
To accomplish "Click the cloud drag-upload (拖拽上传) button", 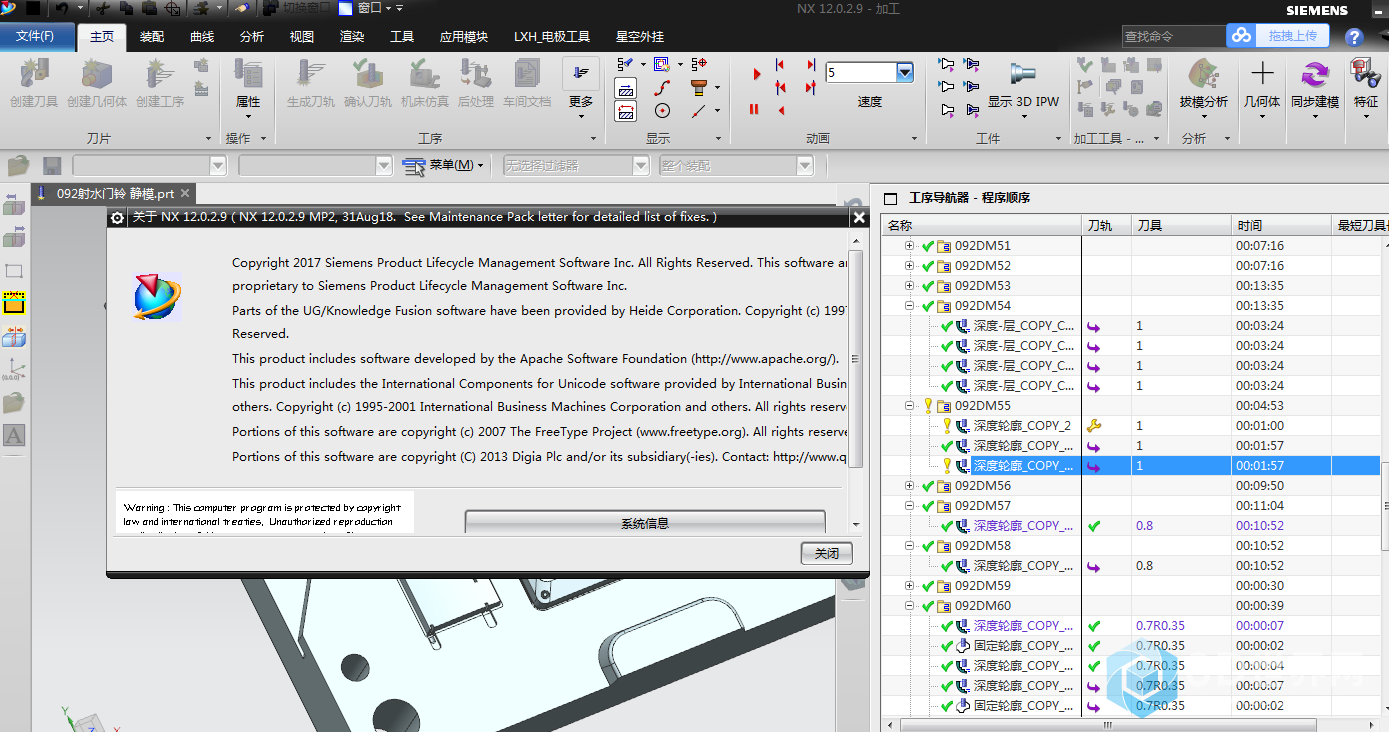I will click(x=1279, y=36).
